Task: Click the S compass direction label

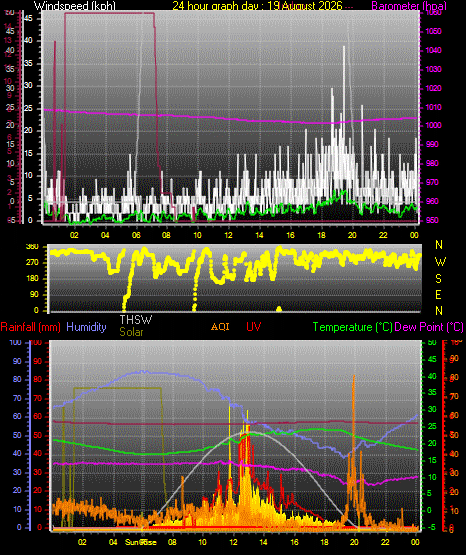Action: point(438,279)
